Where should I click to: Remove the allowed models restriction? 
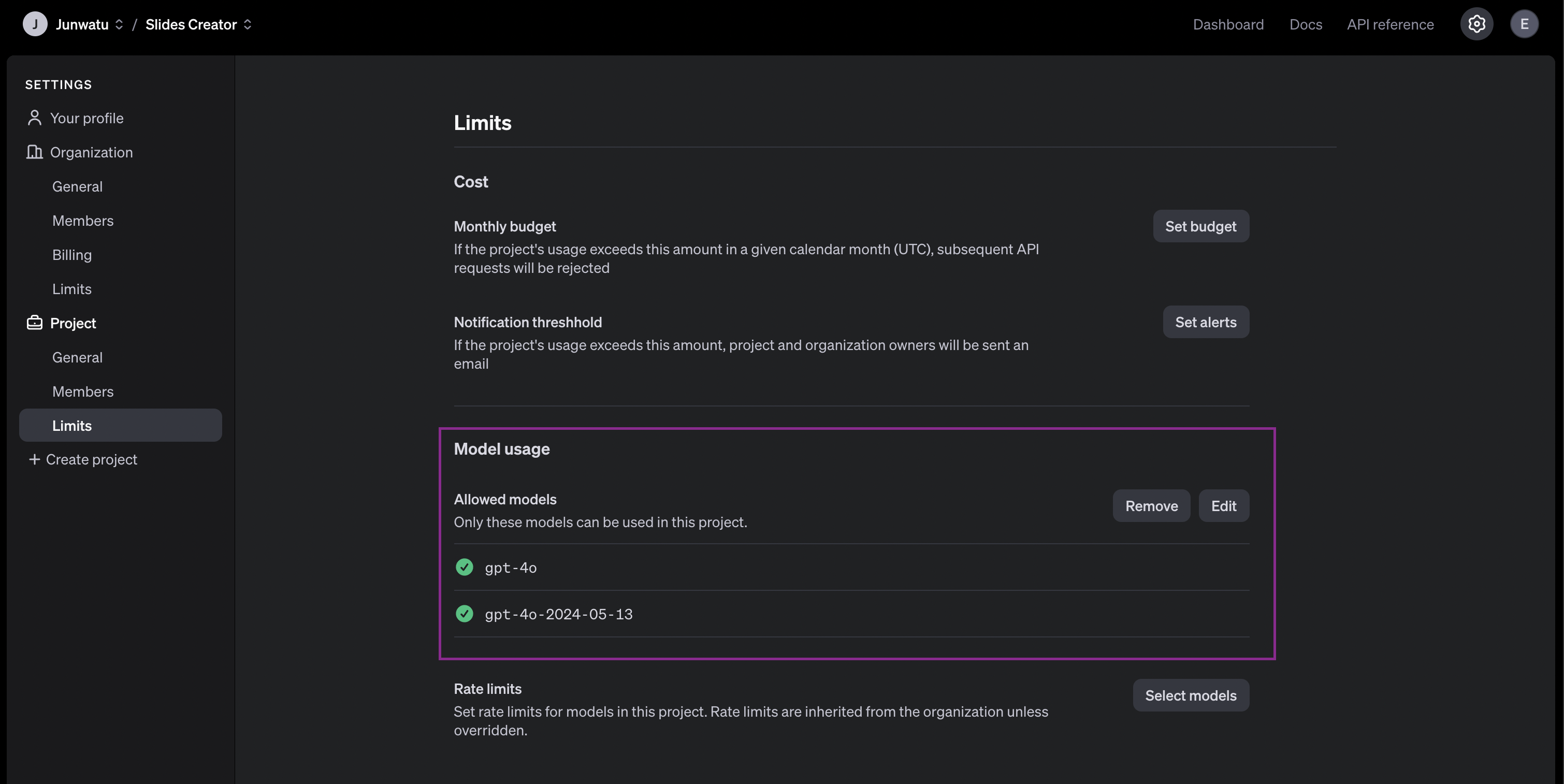point(1151,506)
